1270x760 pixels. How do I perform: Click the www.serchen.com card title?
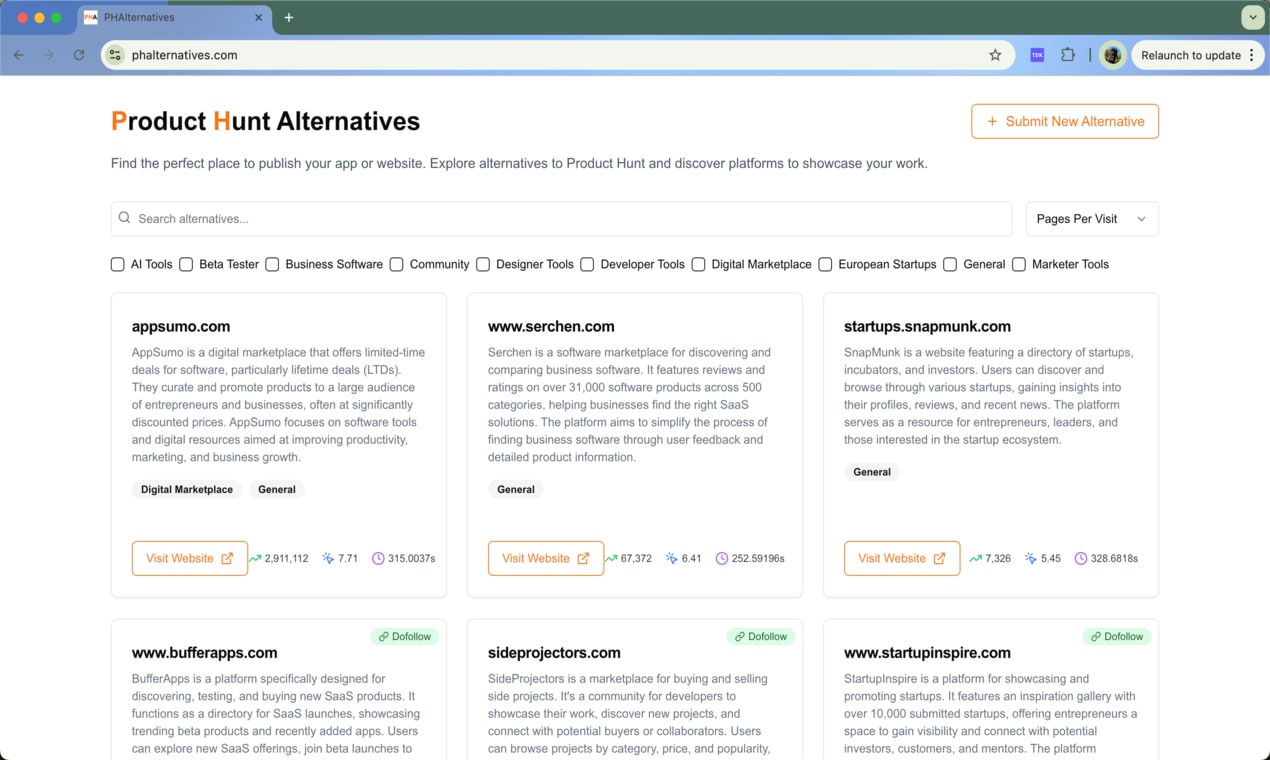click(x=551, y=326)
